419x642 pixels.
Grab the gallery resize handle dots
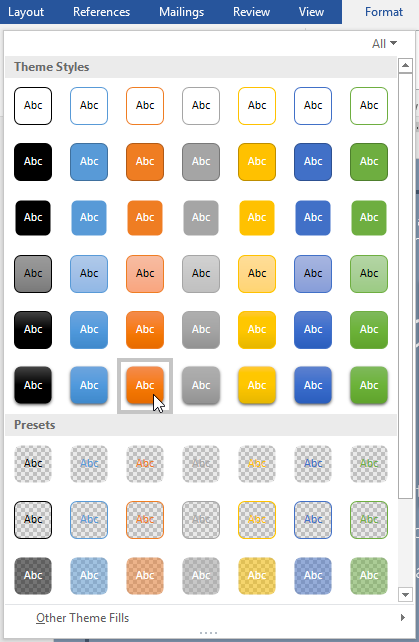point(208,633)
